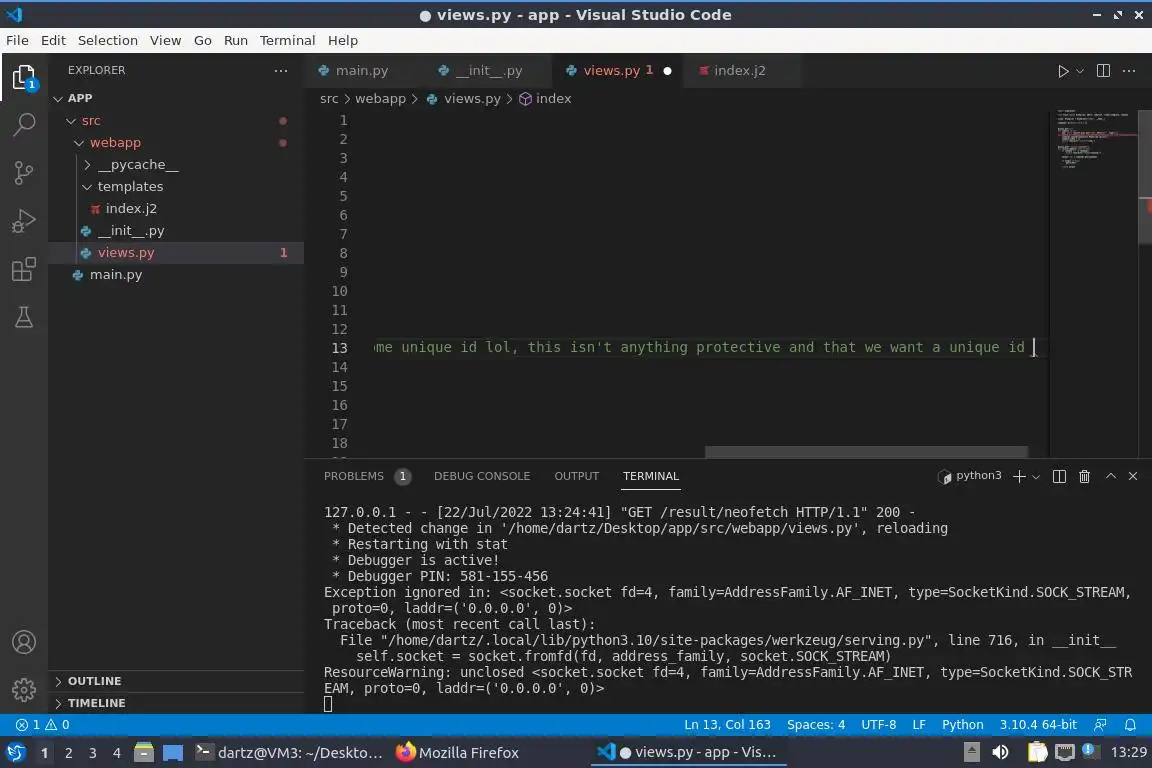Click the editor horizontal scrollbar

tap(866, 452)
